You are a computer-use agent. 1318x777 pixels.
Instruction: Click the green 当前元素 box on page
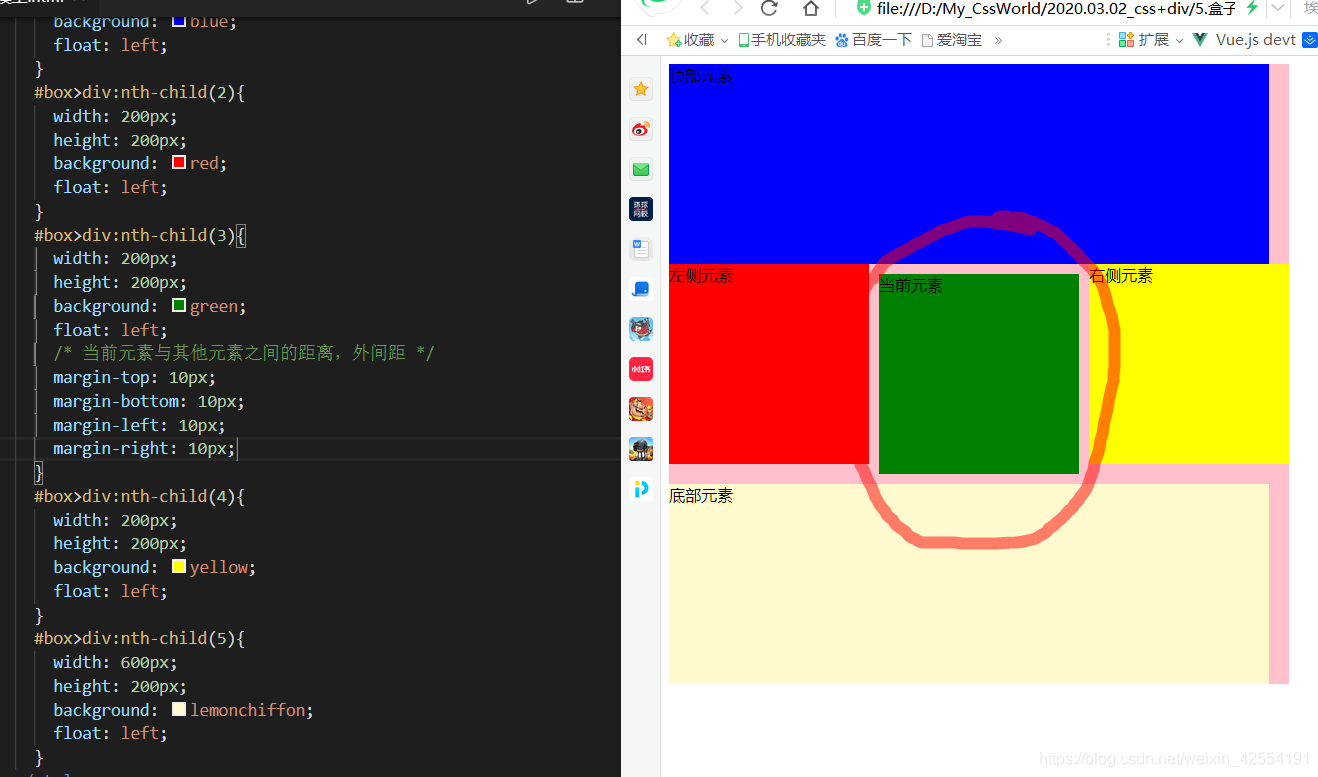click(x=978, y=374)
